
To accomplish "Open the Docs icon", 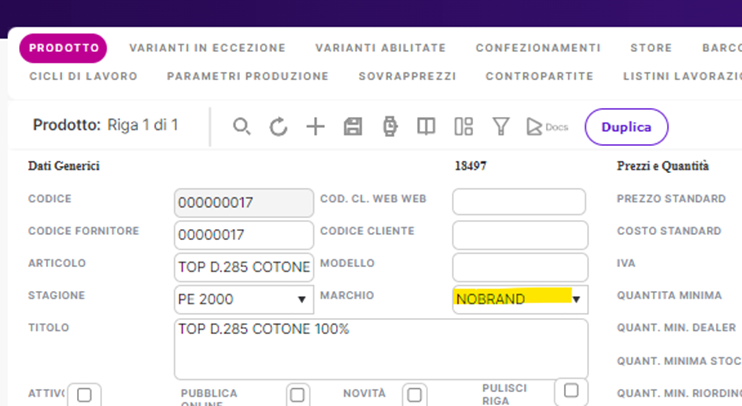I will pyautogui.click(x=546, y=127).
